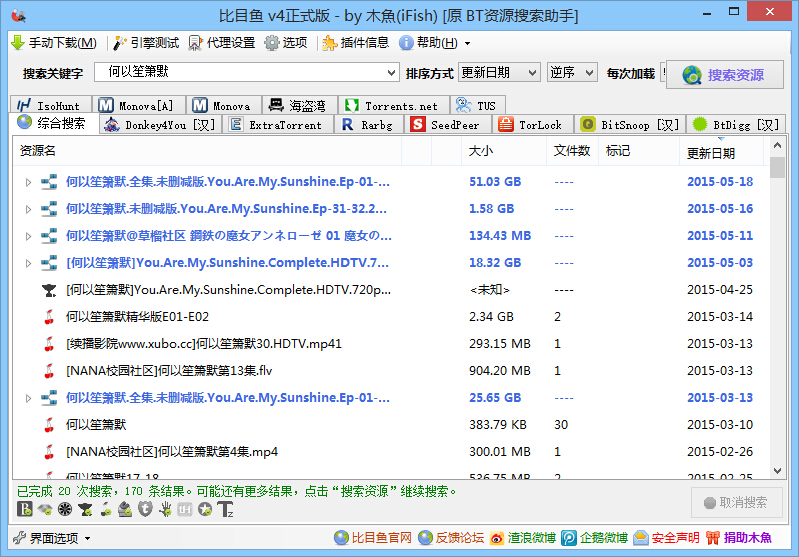The width and height of the screenshot is (799, 557).
Task: Expand the 134.43 MB result row
Action: 28,236
